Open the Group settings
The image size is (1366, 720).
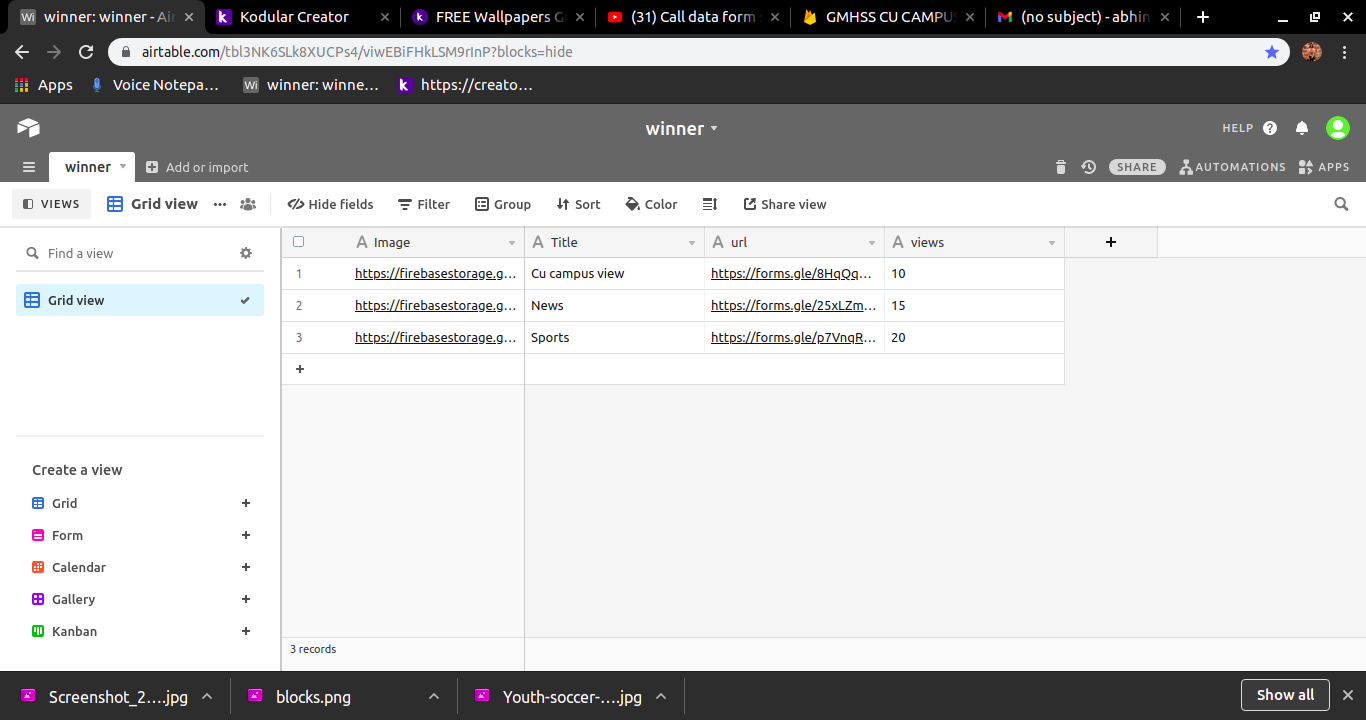point(503,204)
